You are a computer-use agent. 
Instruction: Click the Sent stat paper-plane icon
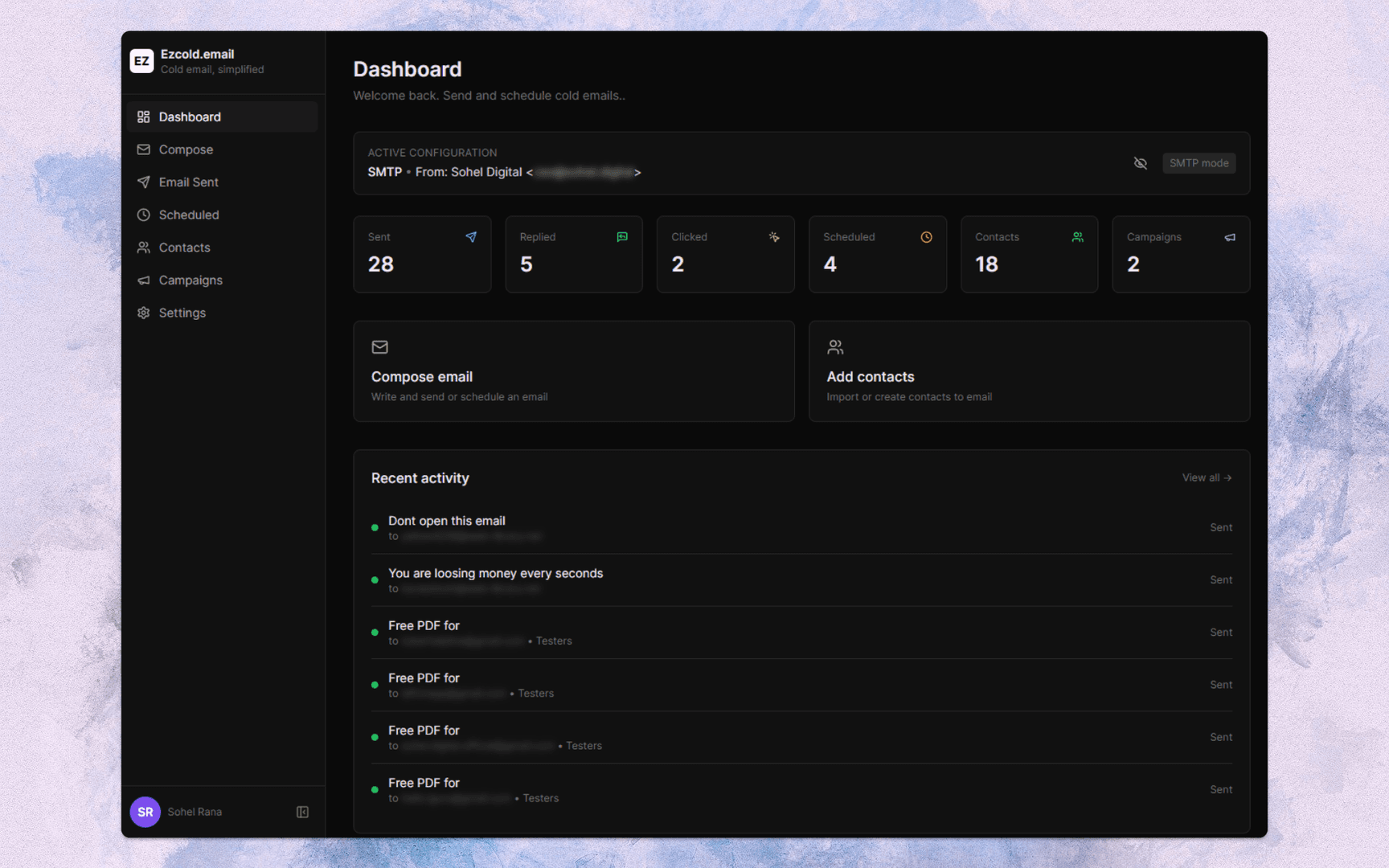pyautogui.click(x=471, y=237)
